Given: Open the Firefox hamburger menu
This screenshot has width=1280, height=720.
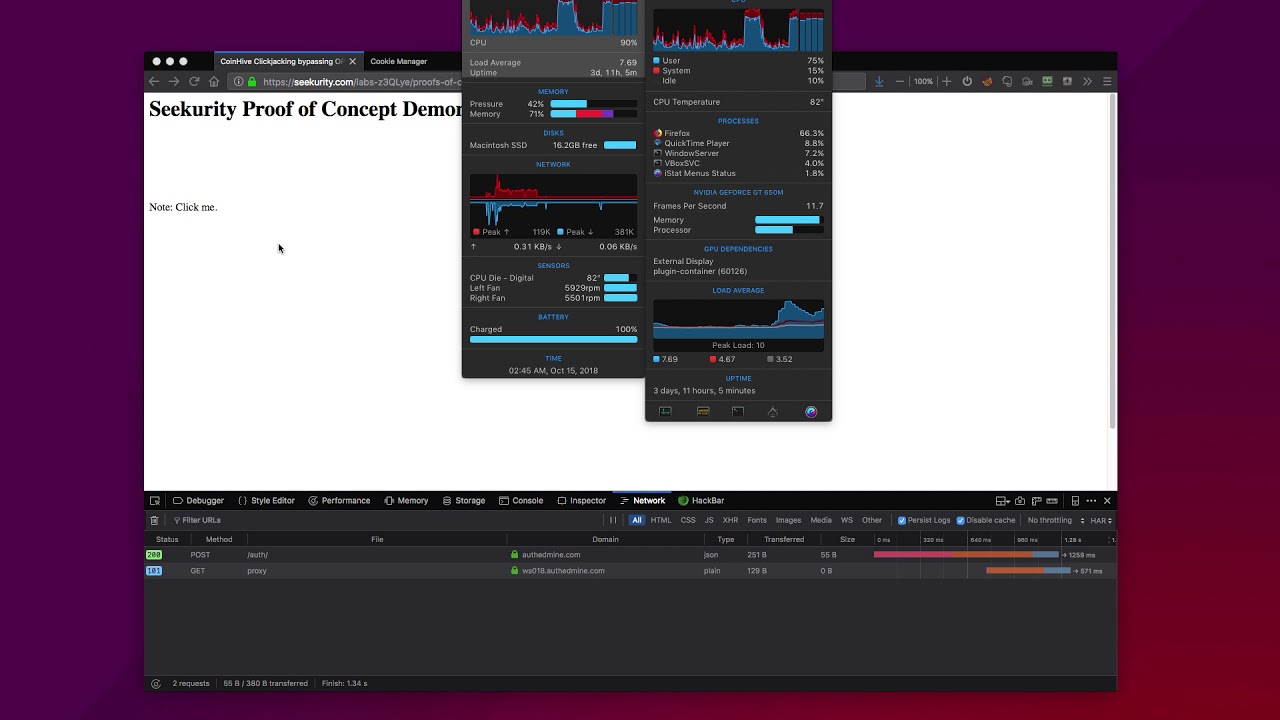Looking at the screenshot, I should point(1107,81).
